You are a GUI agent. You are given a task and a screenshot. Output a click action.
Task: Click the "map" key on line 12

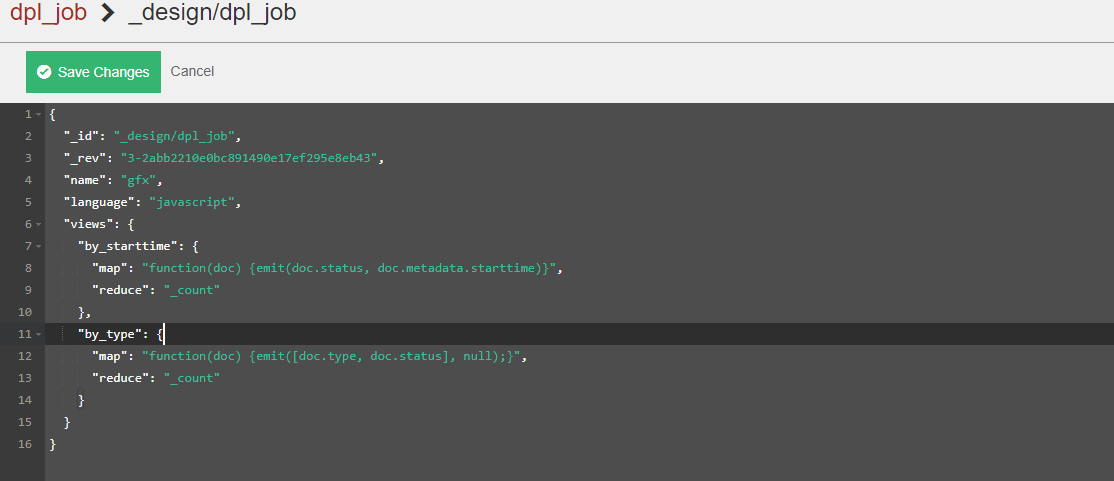point(110,357)
